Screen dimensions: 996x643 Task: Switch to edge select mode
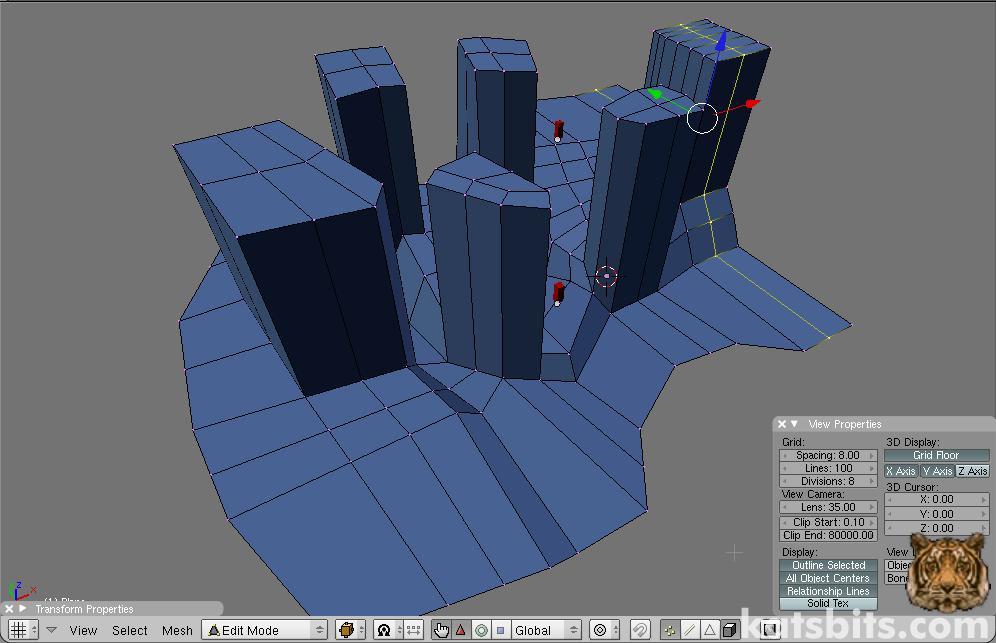pyautogui.click(x=690, y=630)
